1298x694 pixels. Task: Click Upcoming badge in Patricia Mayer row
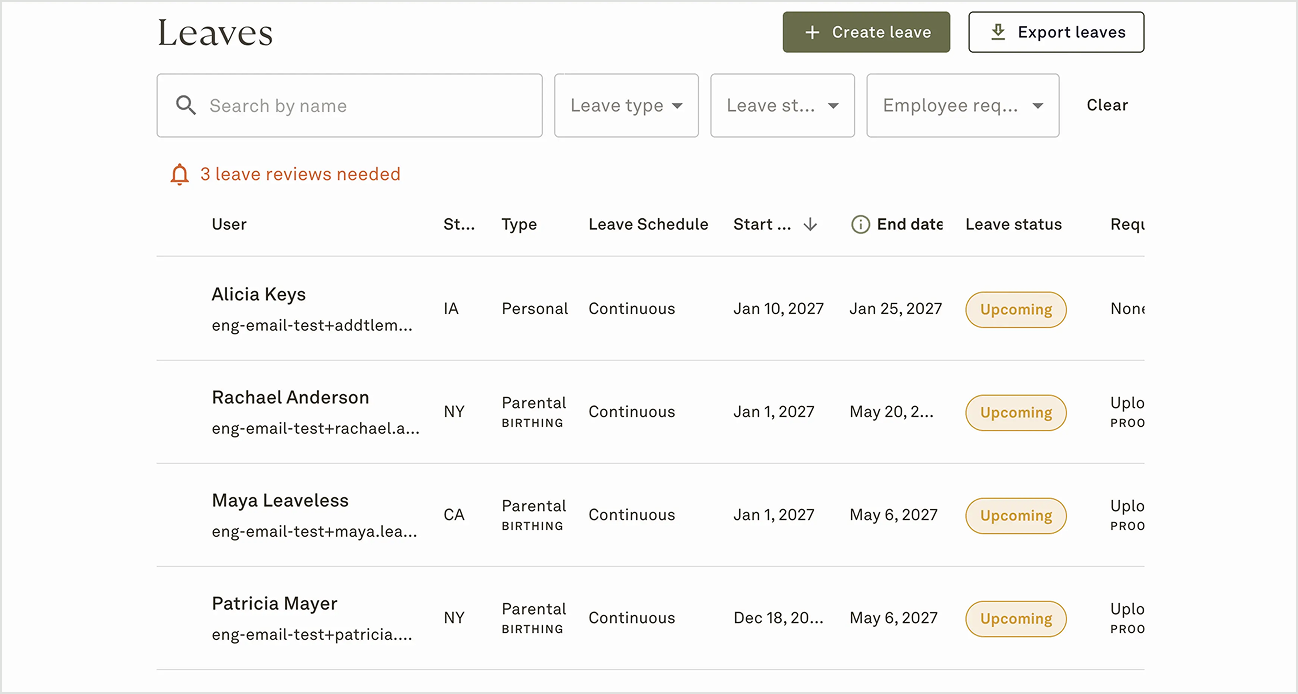point(1016,619)
